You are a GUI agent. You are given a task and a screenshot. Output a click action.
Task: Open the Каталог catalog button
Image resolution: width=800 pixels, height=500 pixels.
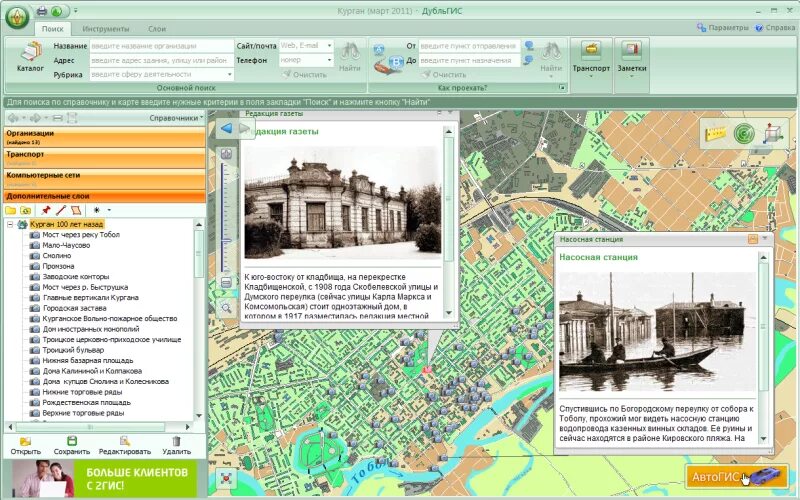[x=31, y=57]
